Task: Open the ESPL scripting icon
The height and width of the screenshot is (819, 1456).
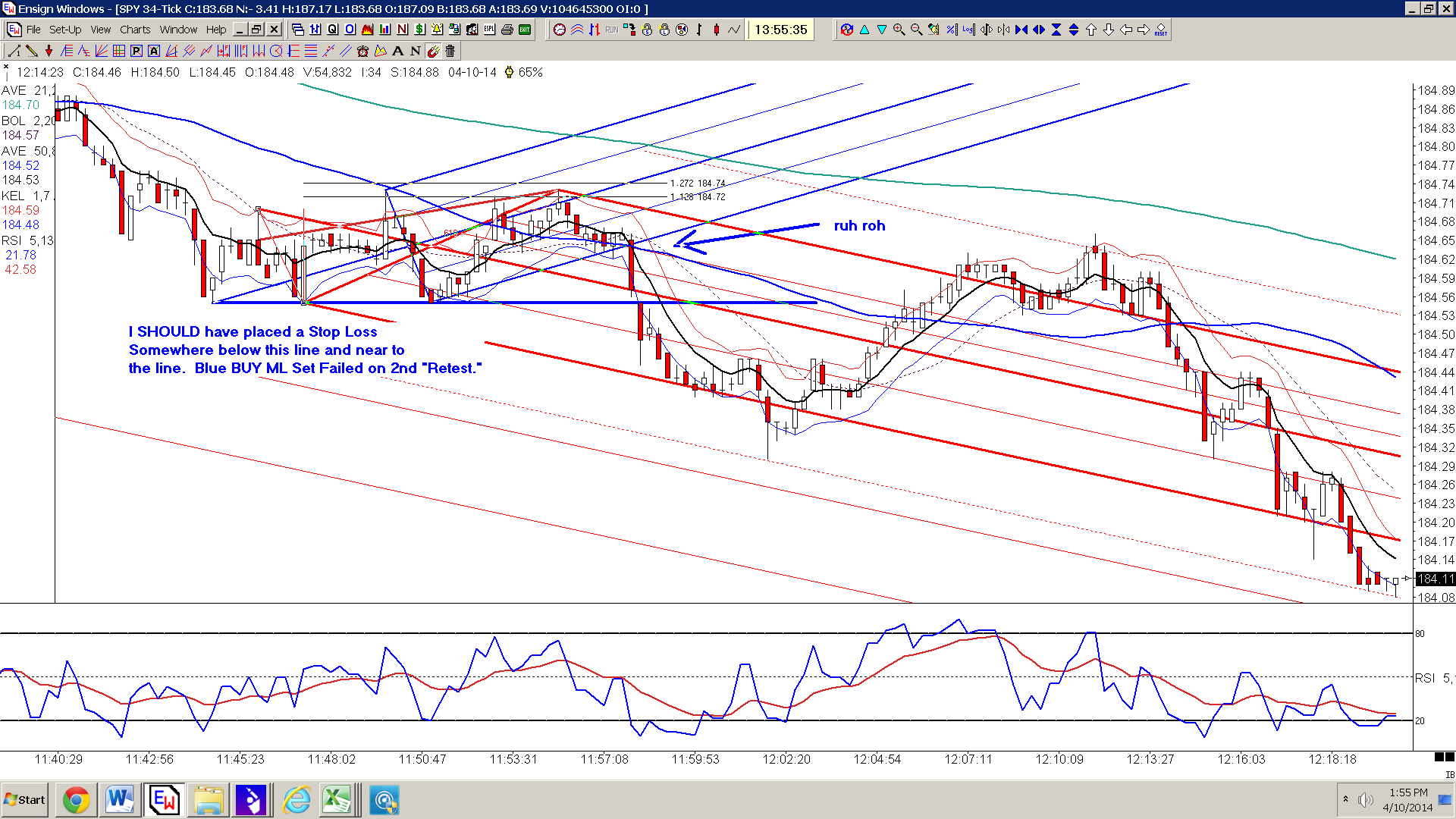Action: click(489, 29)
